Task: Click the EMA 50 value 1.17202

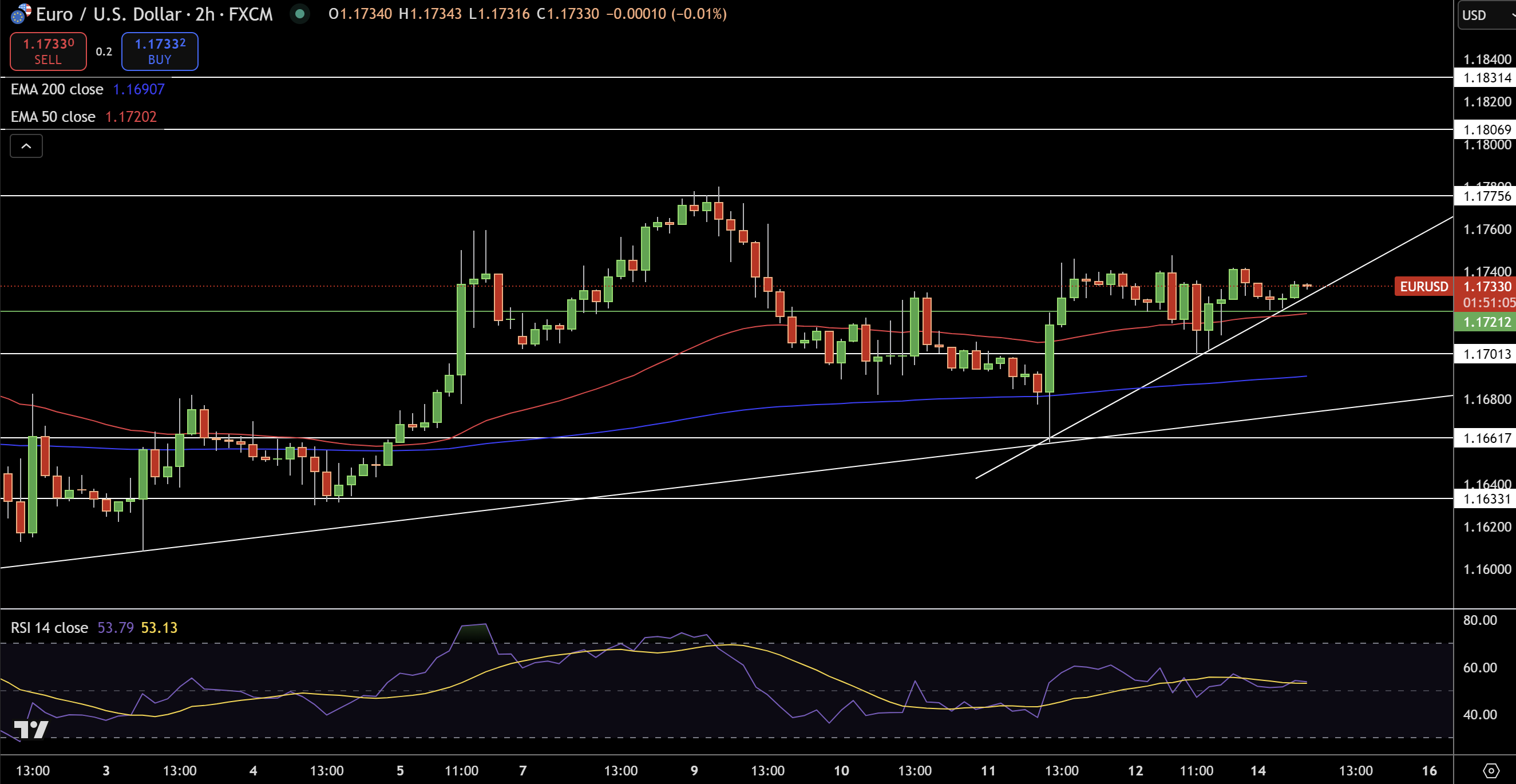Action: tap(130, 117)
